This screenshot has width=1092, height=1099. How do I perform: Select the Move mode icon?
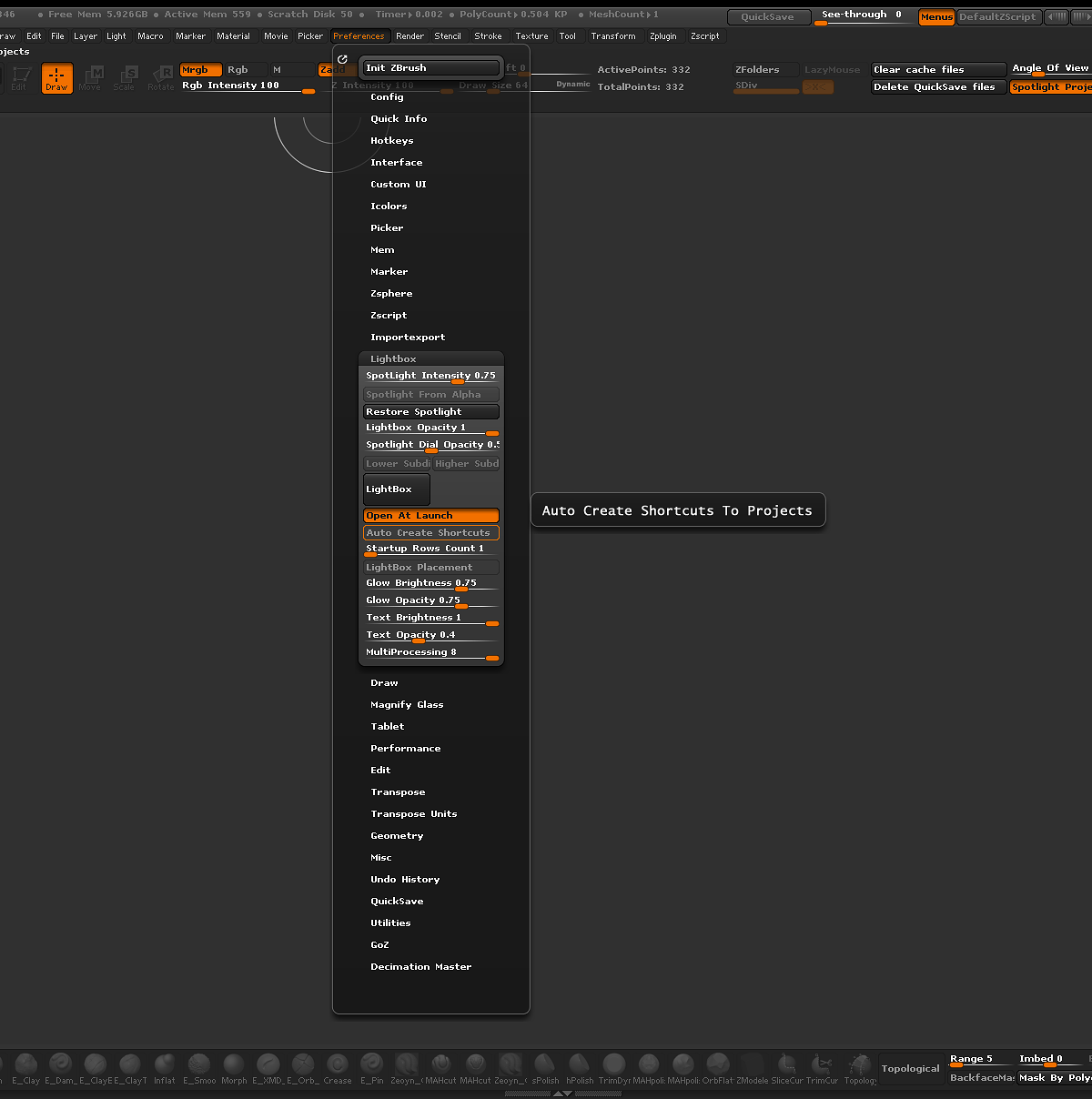coord(90,78)
